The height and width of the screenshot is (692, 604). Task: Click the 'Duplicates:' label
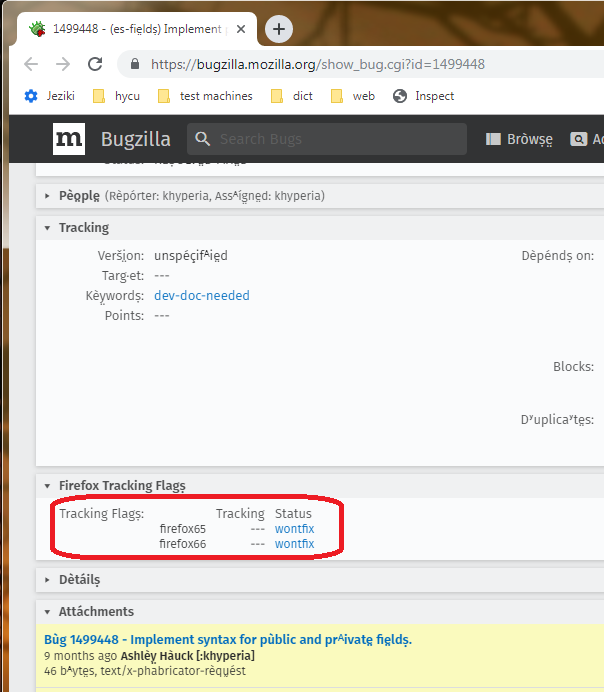pos(557,419)
